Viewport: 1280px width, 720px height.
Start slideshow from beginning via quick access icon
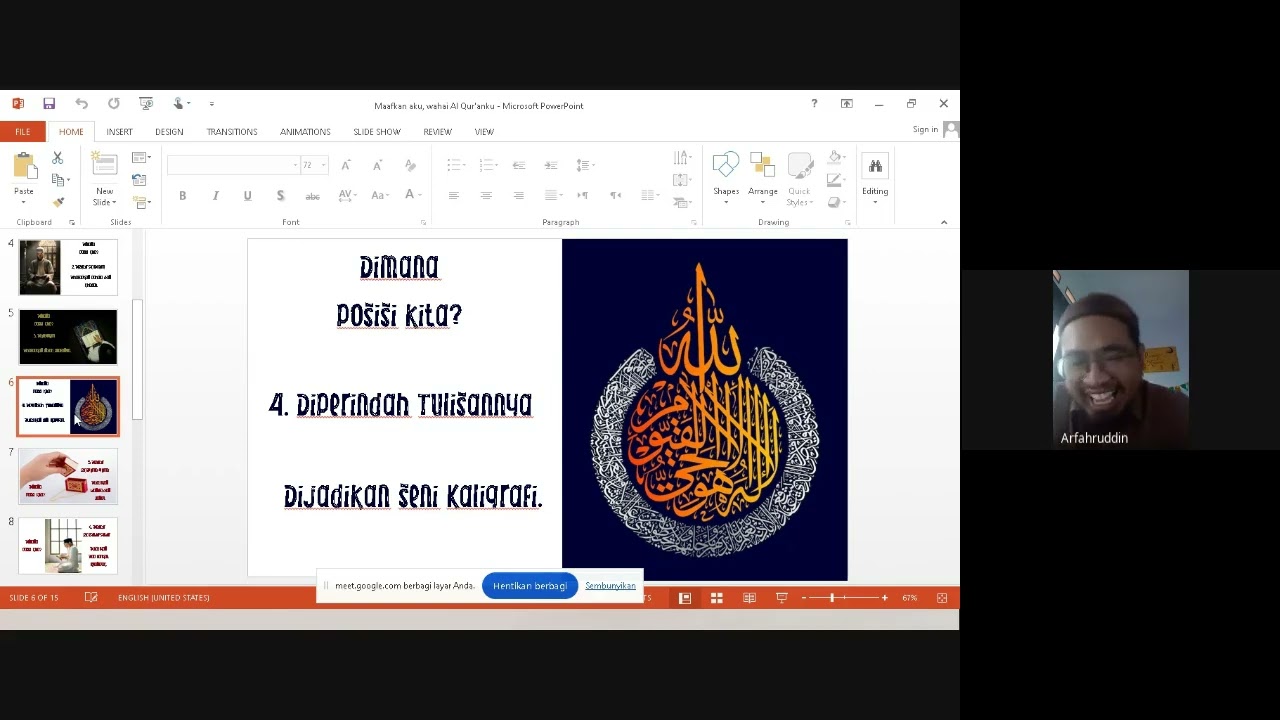click(146, 104)
